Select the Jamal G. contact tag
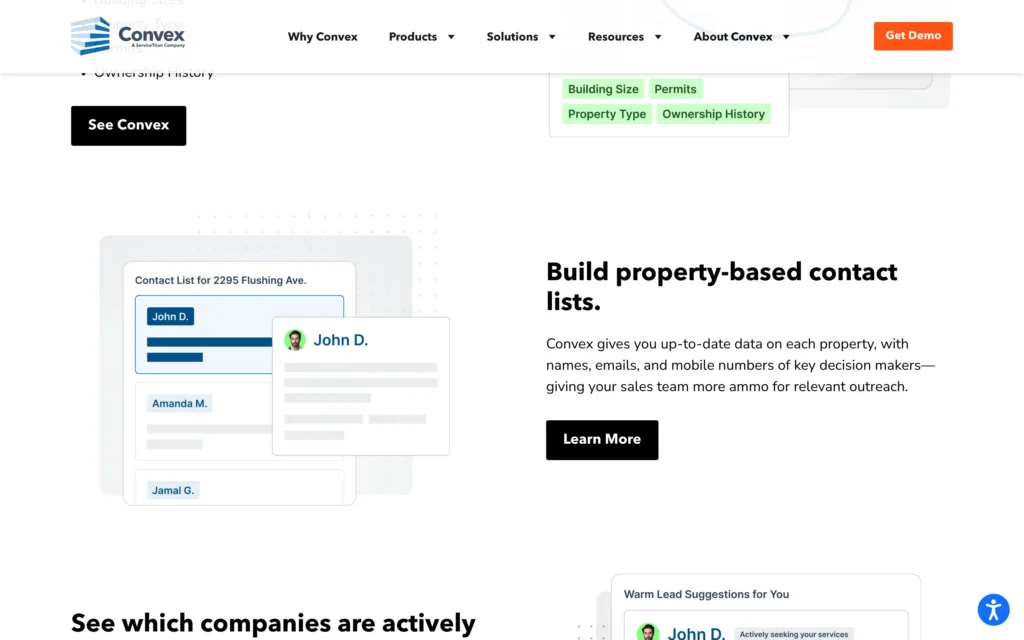 pyautogui.click(x=173, y=490)
